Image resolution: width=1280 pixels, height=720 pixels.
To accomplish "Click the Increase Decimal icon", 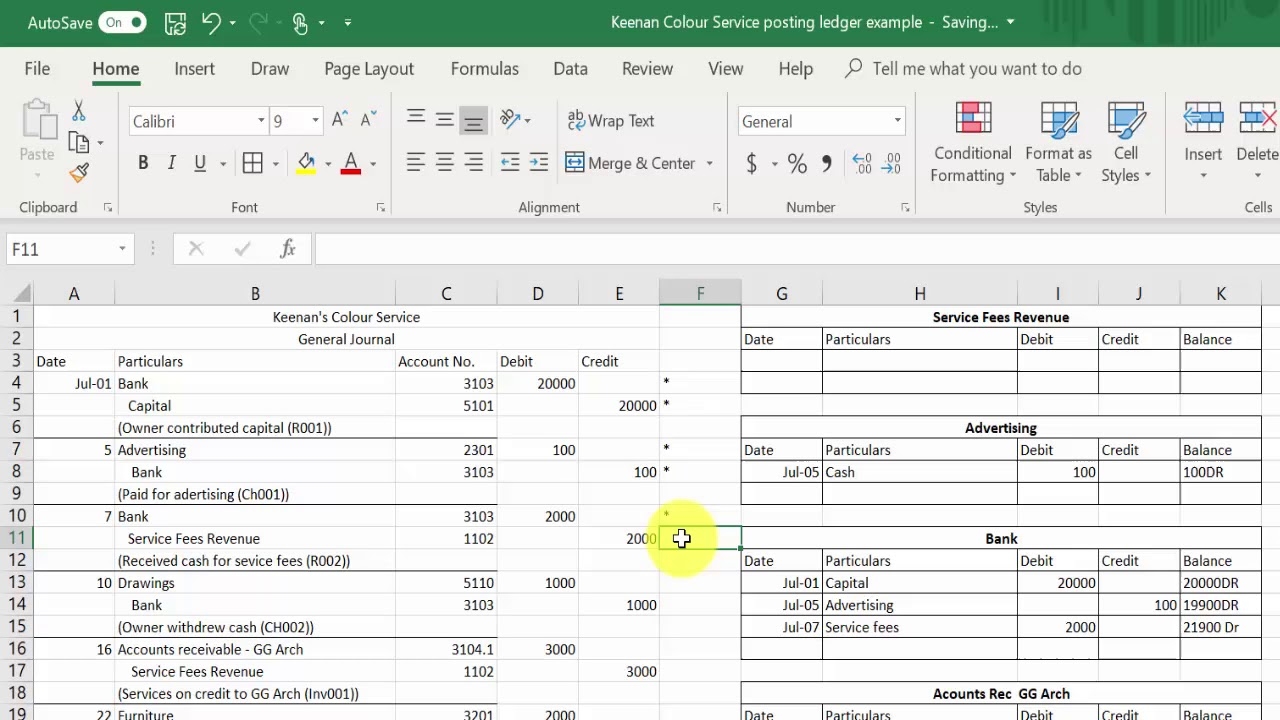I will 860,163.
